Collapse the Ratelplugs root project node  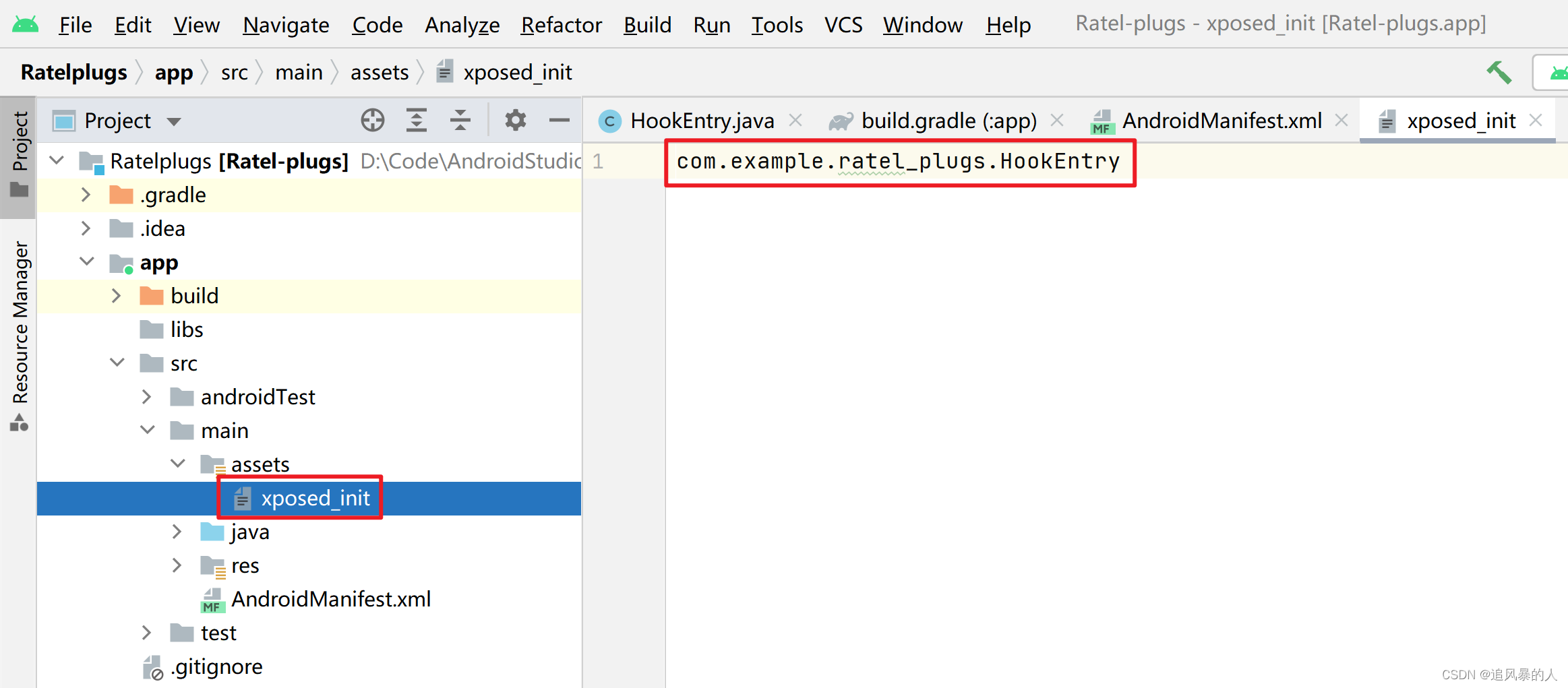pos(57,160)
